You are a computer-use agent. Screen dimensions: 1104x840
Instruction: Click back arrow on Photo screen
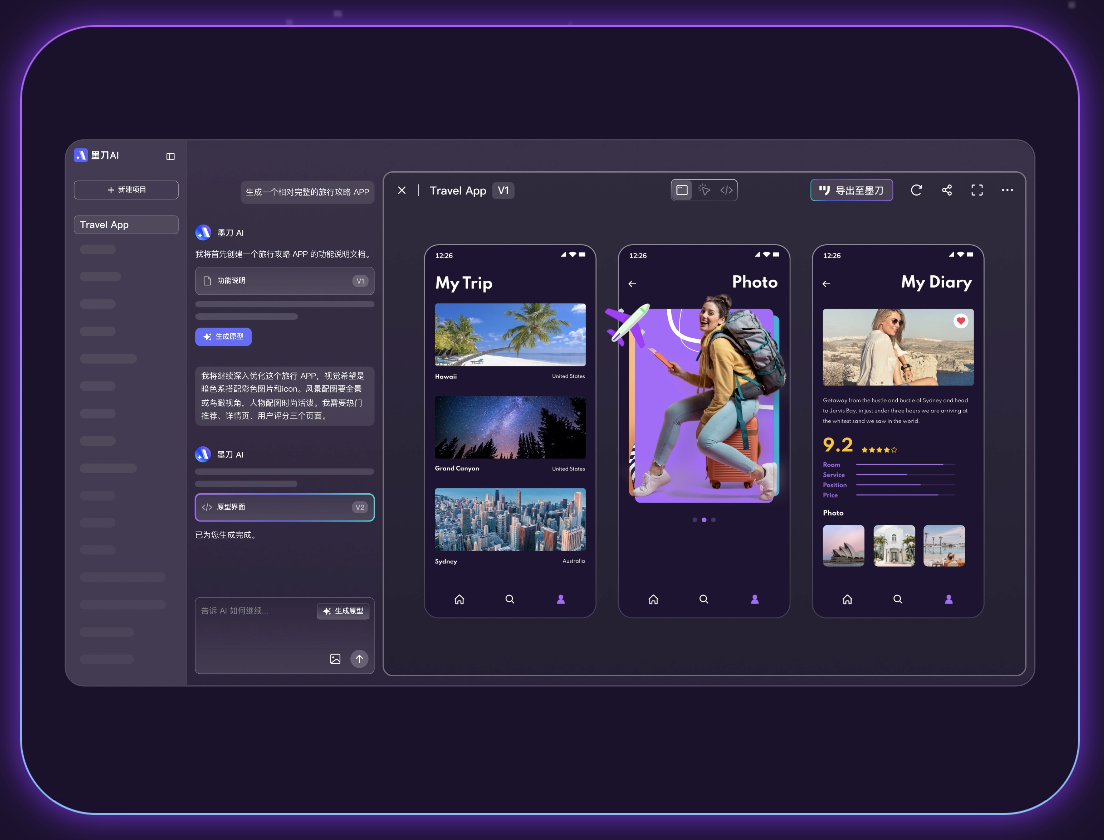pos(632,284)
